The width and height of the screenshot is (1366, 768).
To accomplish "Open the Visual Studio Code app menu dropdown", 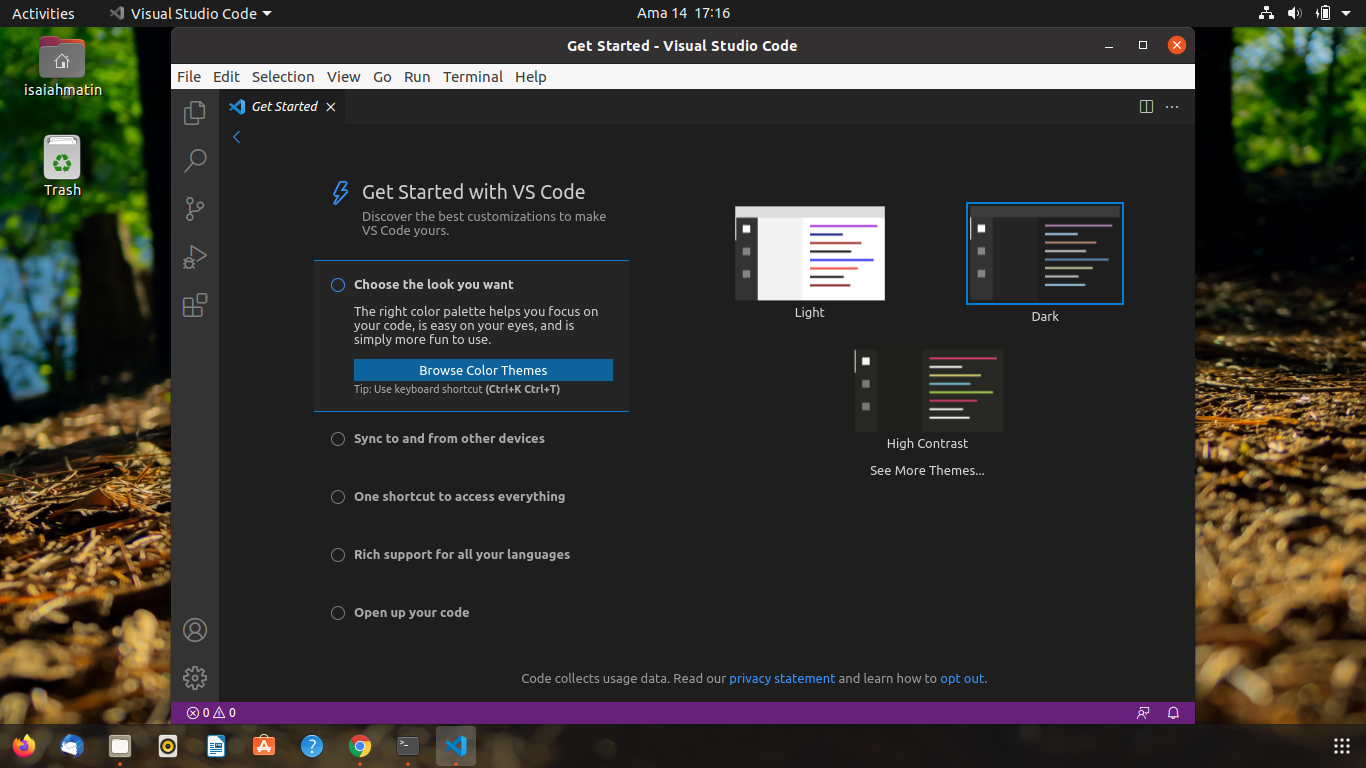I will point(190,14).
